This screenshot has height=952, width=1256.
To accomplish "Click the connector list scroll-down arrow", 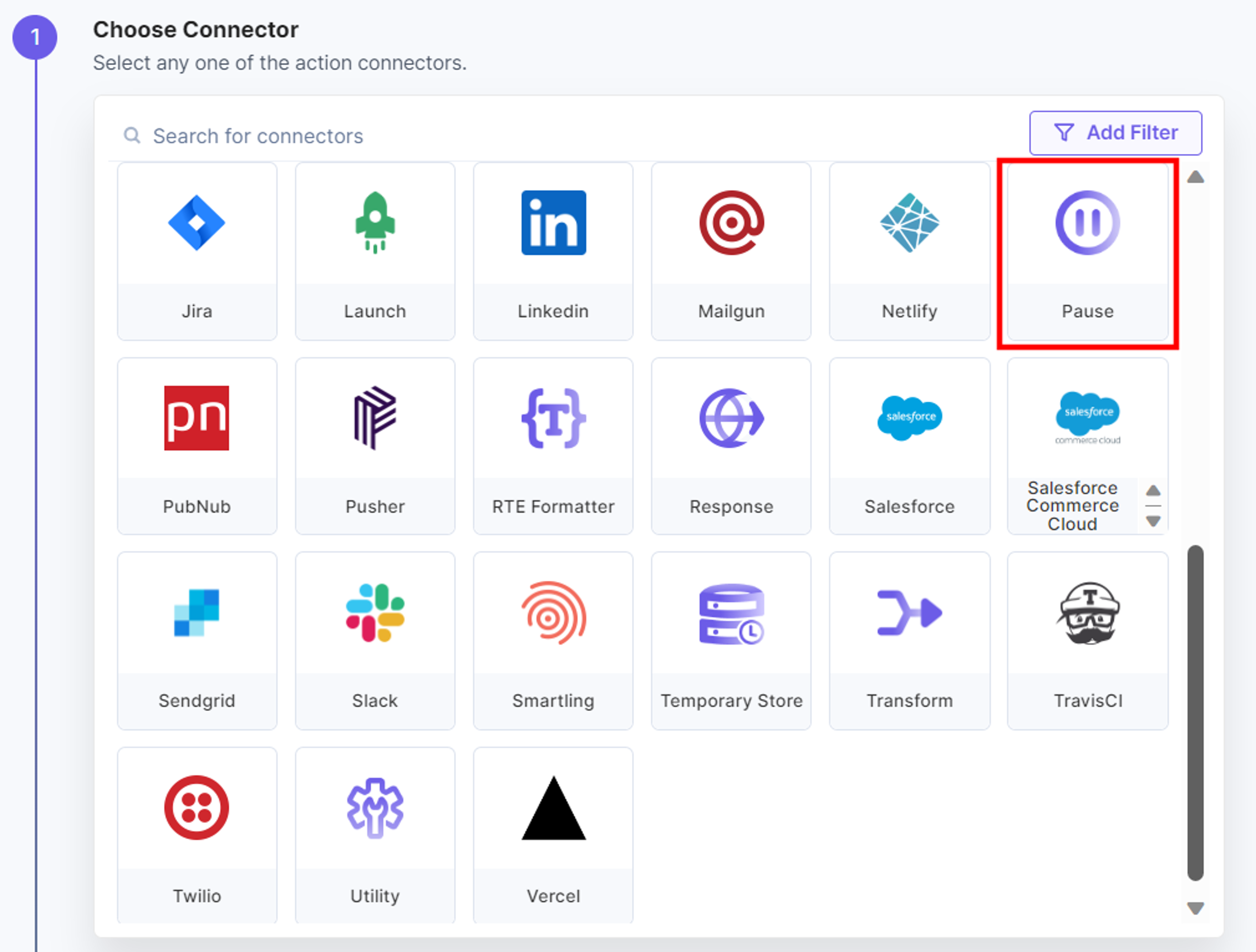I will coord(1195,908).
